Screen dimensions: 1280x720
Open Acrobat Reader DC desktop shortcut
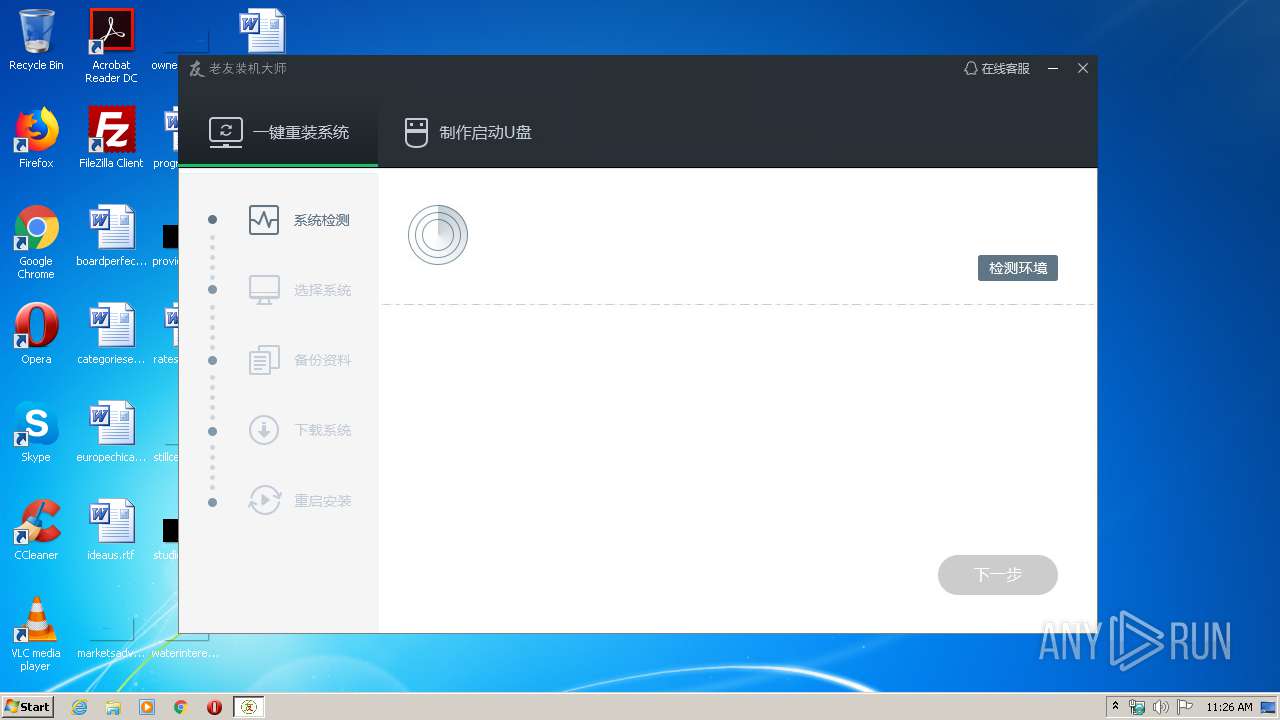111,45
